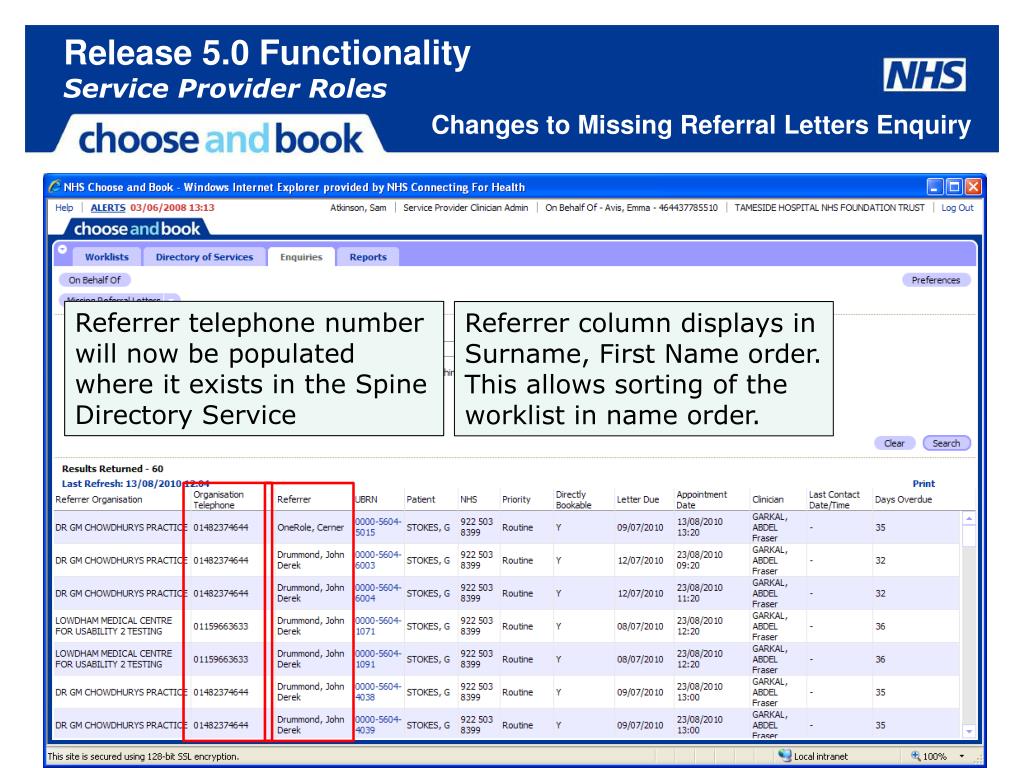Click the date '03/06/2008 13:13' beside ALERTS
Image resolution: width=1024 pixels, height=768 pixels.
click(x=172, y=208)
